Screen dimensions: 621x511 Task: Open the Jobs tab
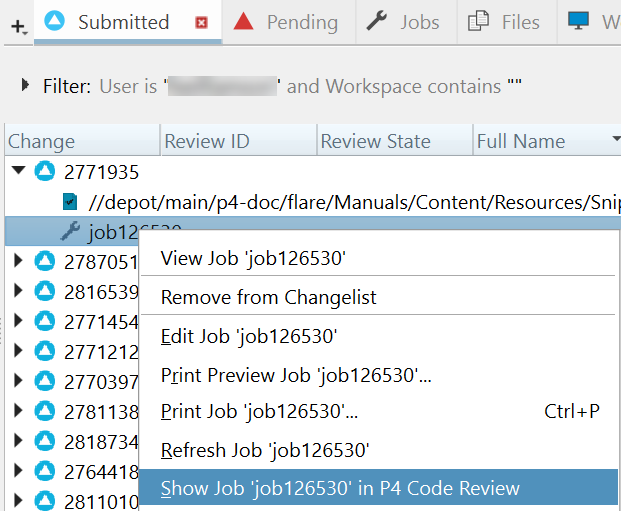(x=403, y=22)
